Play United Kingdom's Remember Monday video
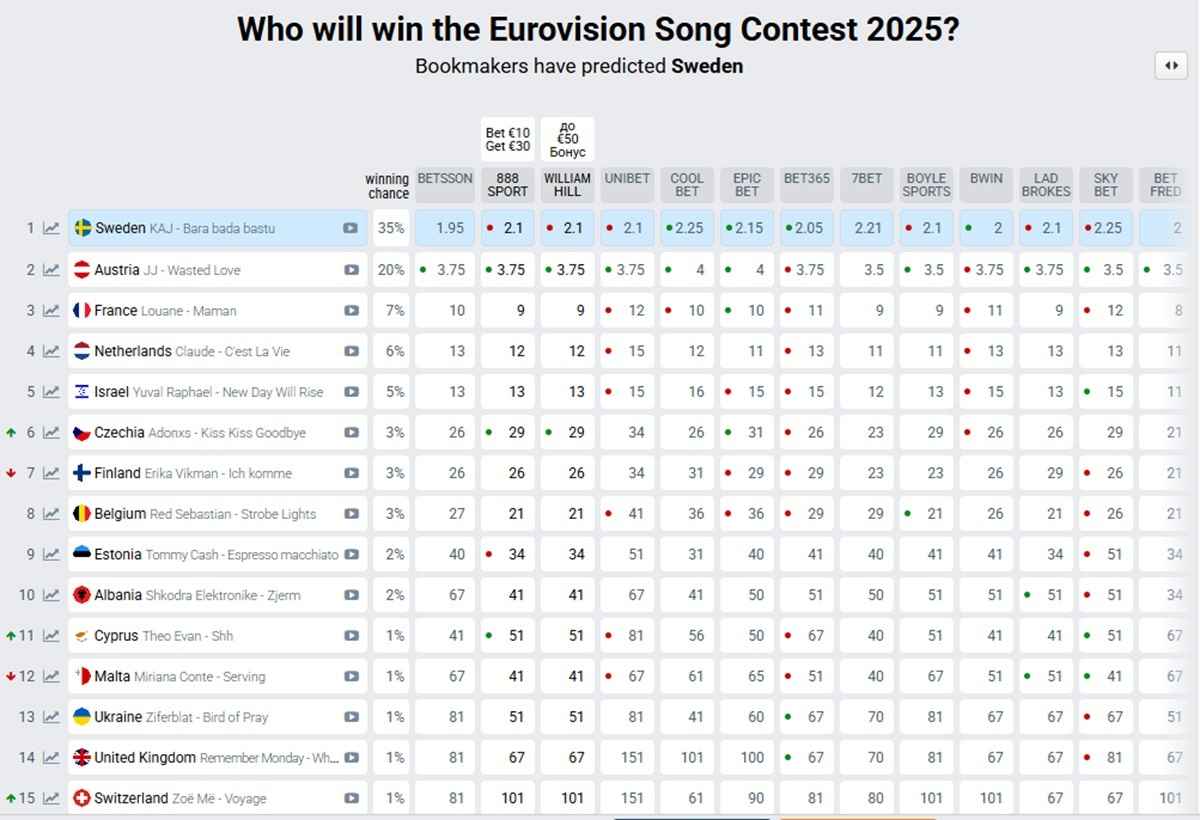The image size is (1200, 820). [x=350, y=758]
